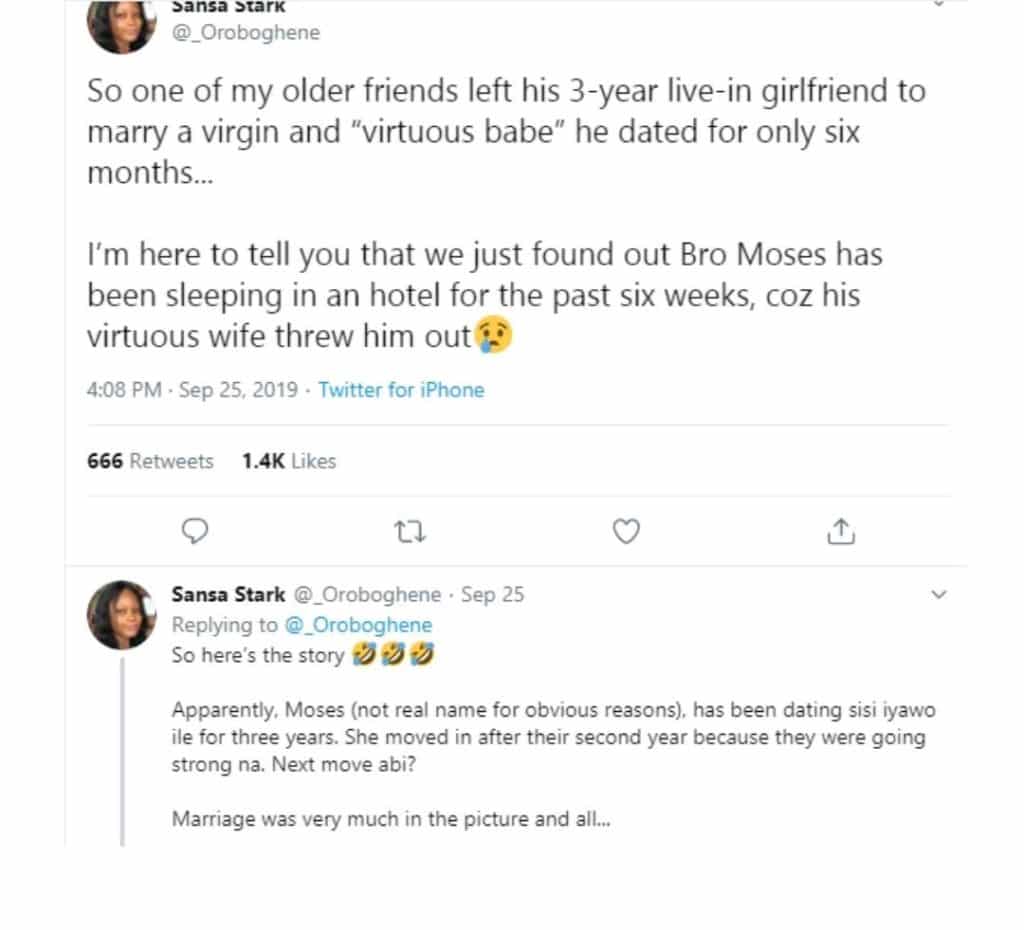The width and height of the screenshot is (1024, 930).
Task: View the 1.4K Likes list
Action: point(289,461)
